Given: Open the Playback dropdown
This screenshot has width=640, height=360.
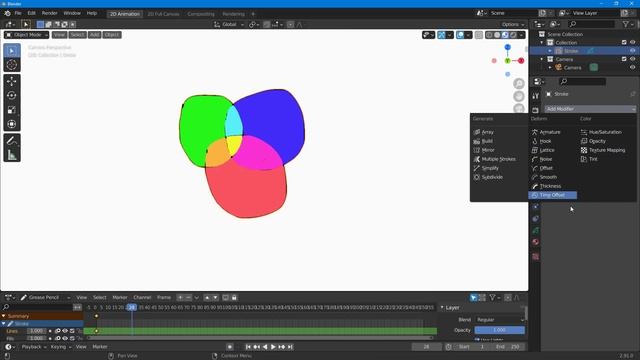Looking at the screenshot, I should pyautogui.click(x=34, y=347).
